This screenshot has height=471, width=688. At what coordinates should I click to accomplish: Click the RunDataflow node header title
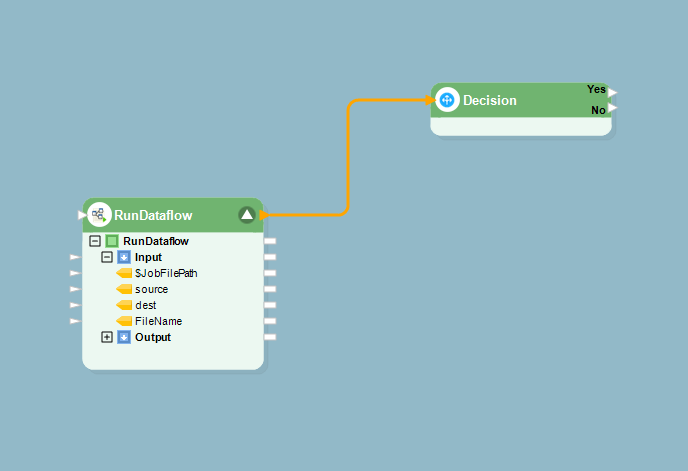[153, 215]
